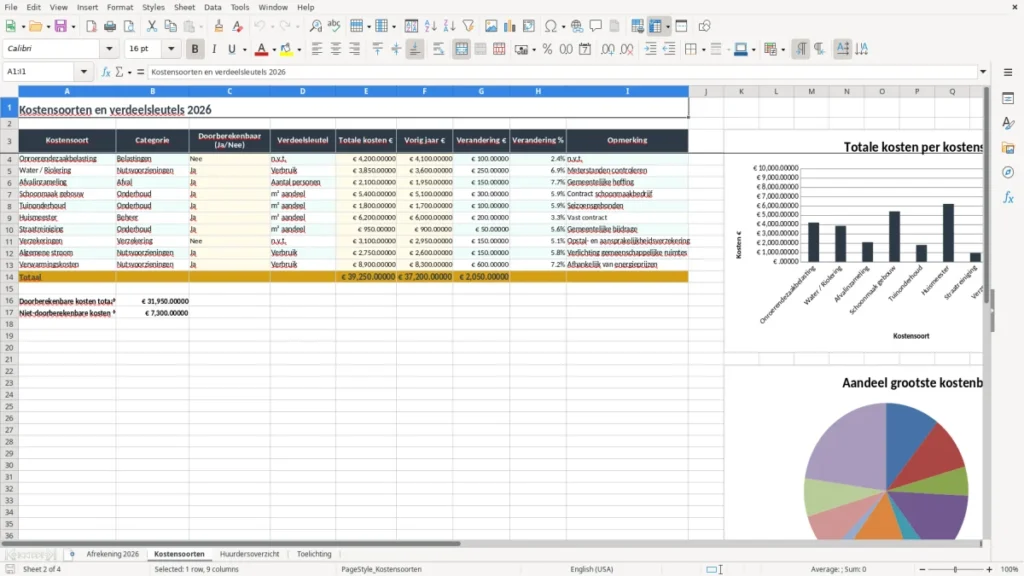Open the Format menu
This screenshot has height=576, width=1024.
point(120,7)
